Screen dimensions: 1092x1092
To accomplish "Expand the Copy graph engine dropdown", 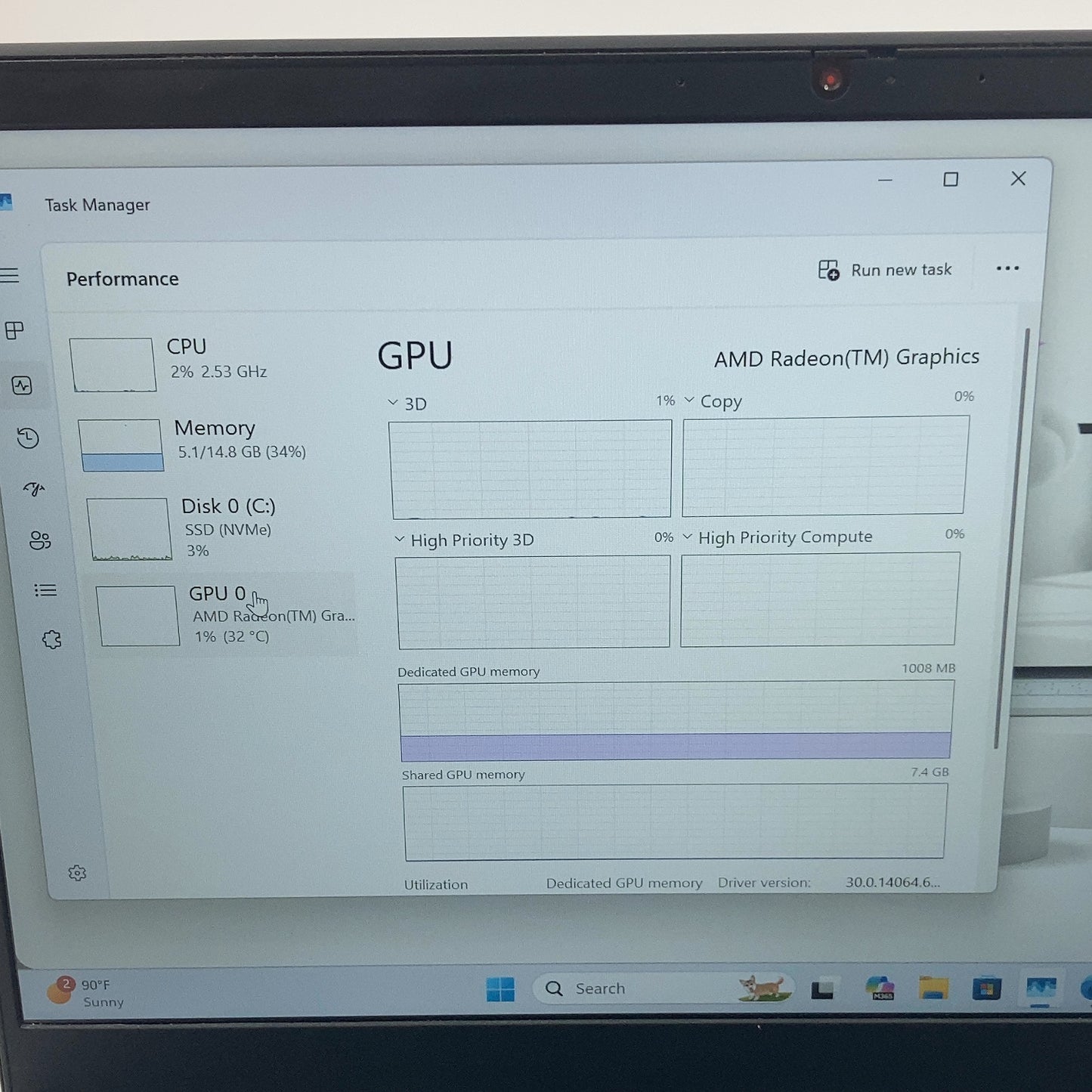I will pos(689,400).
